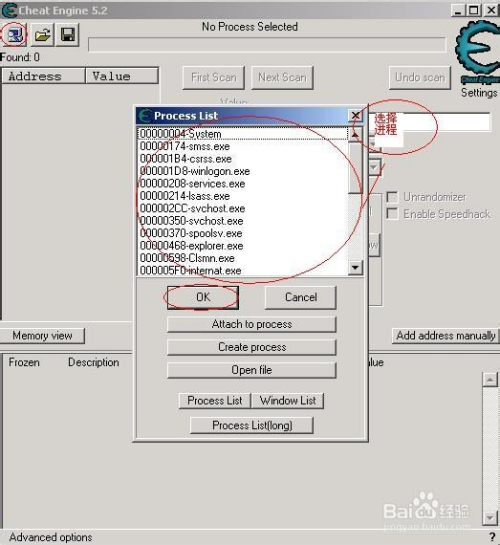500x545 pixels.
Task: Minimize the Cheat Engine window
Action: tap(458, 10)
